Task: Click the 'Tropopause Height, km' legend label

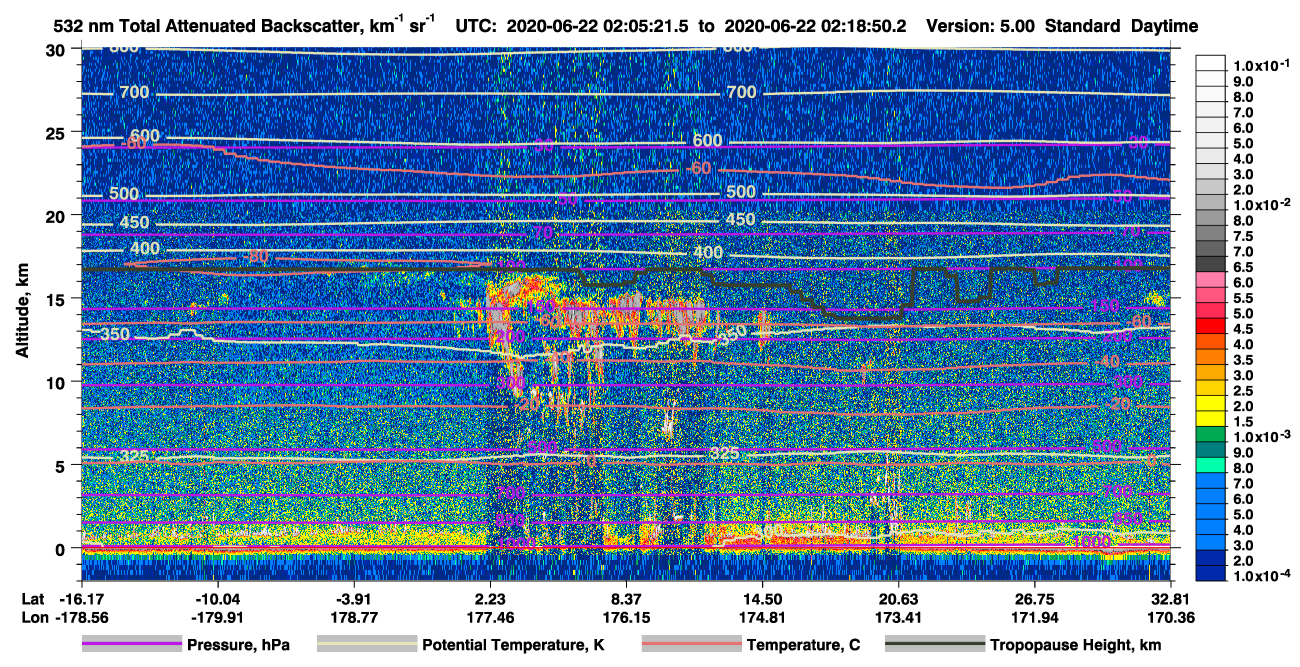Action: [x=1076, y=645]
